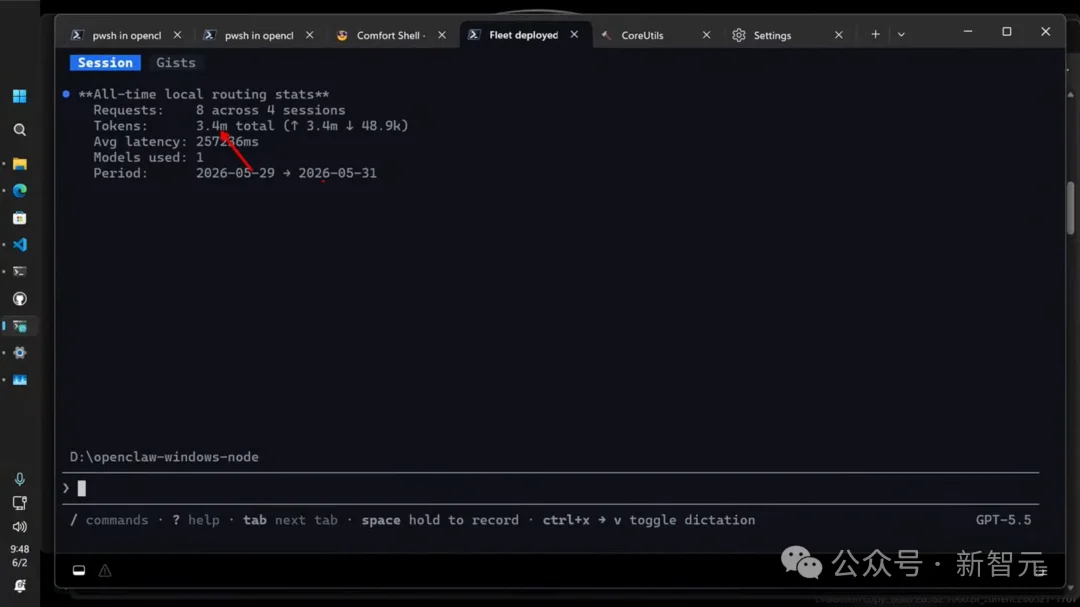The height and width of the screenshot is (607, 1080).
Task: Click the Settings tab gear icon
Action: (x=739, y=35)
